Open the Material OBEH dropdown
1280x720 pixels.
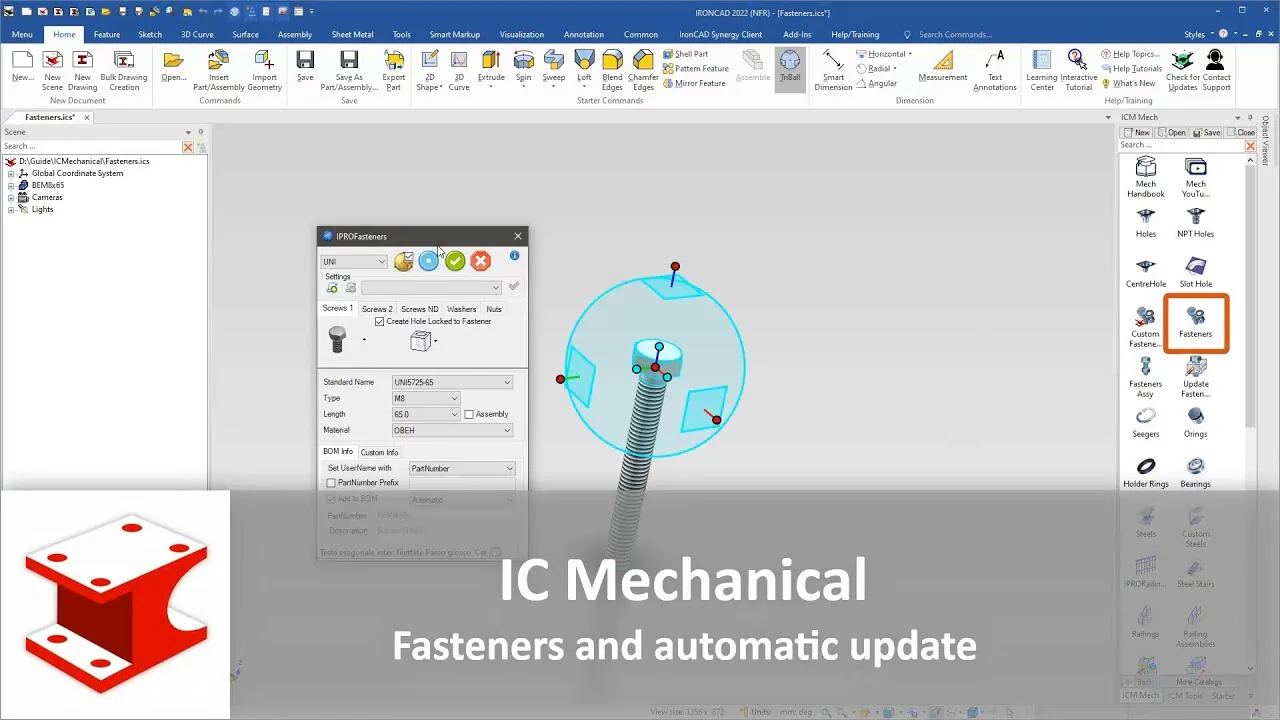452,430
